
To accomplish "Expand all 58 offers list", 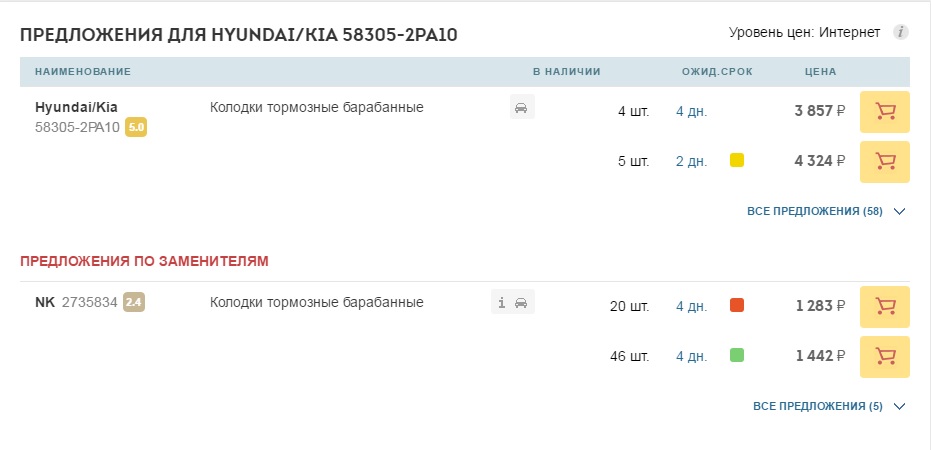I will pos(825,212).
